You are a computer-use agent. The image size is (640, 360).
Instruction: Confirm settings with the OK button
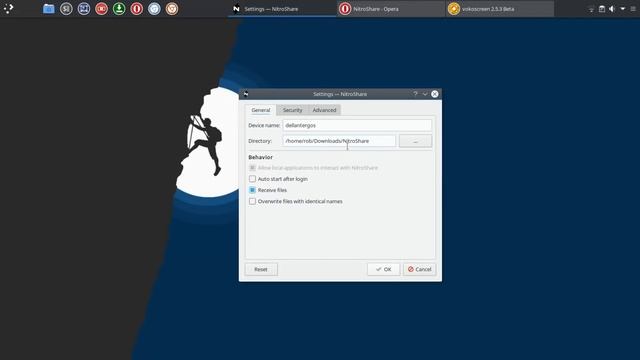coord(383,269)
